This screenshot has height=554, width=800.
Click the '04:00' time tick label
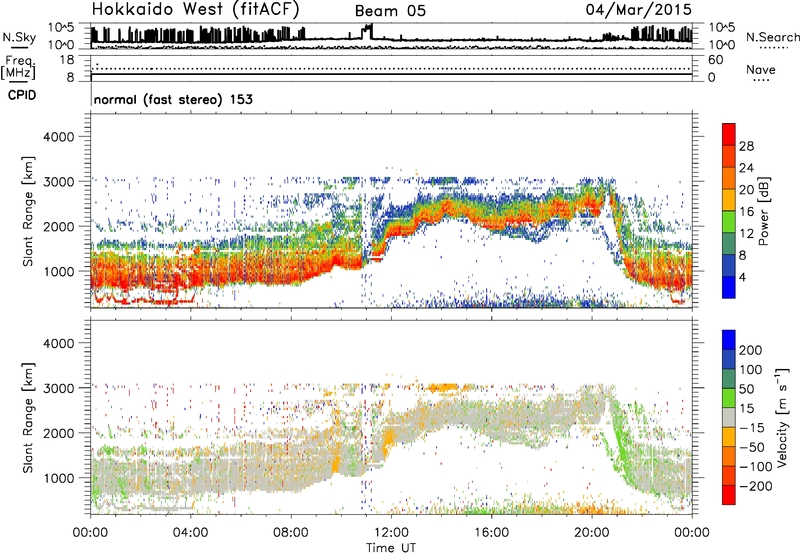[x=190, y=533]
